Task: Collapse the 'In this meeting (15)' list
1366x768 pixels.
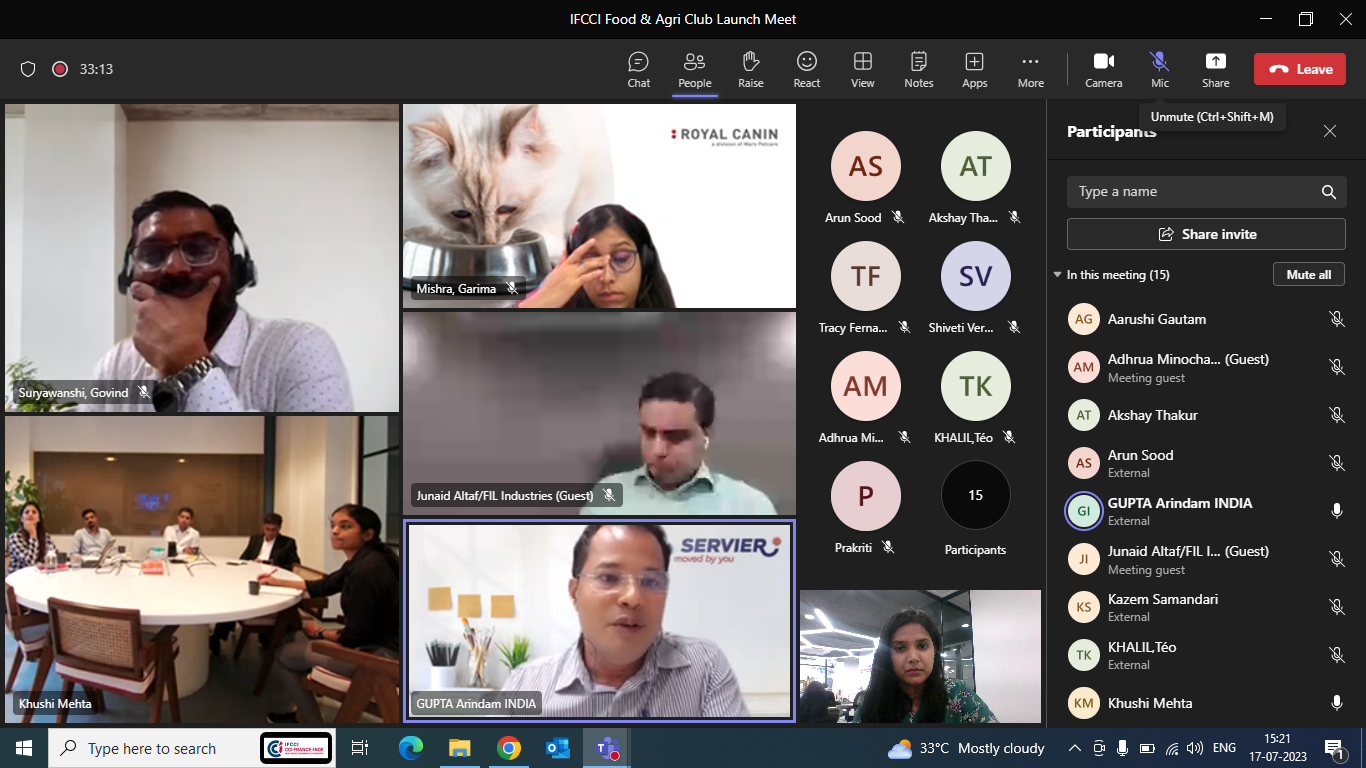Action: pos(1058,275)
